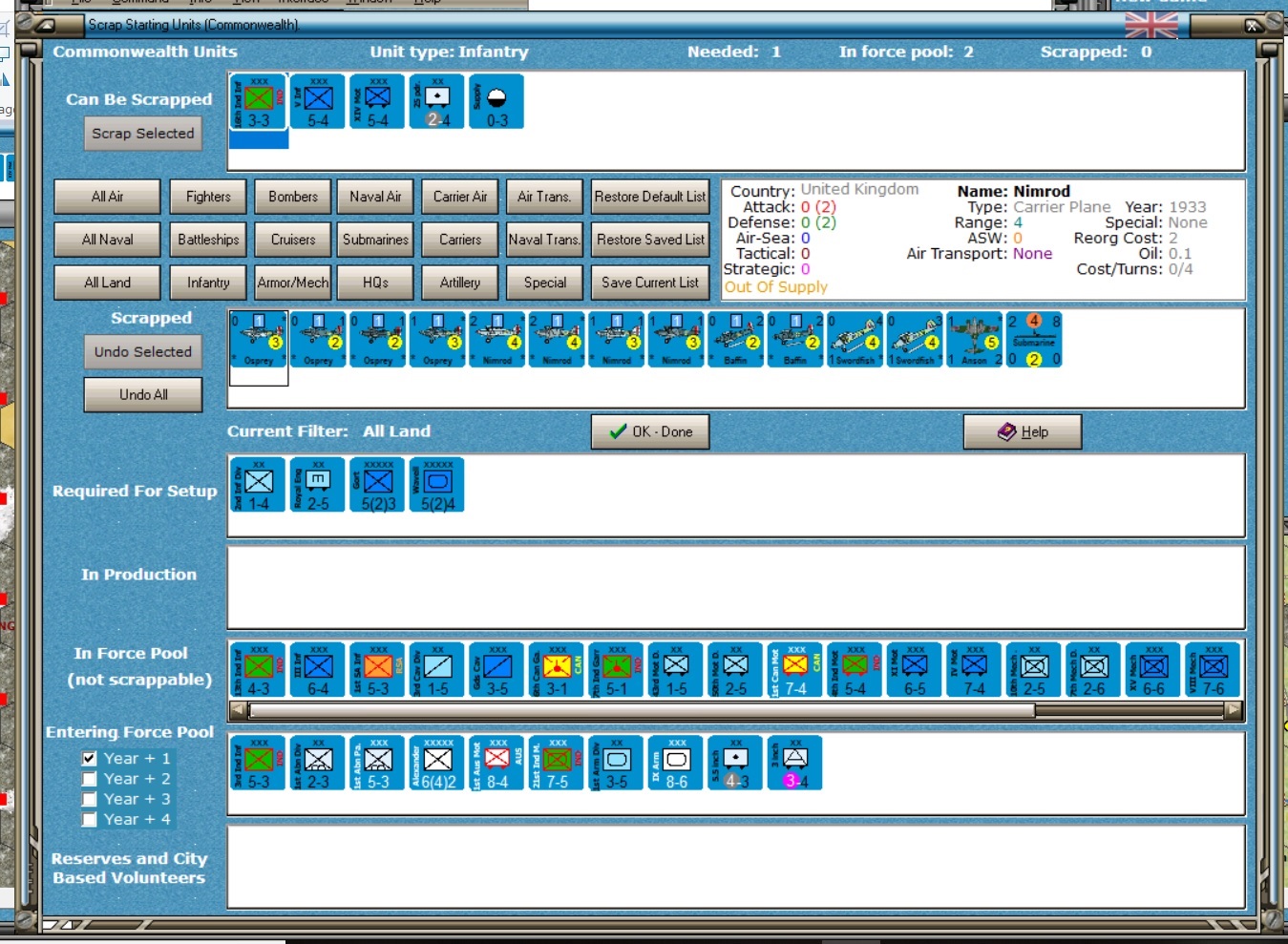Click the force pool scrollbar right arrow

(x=1234, y=710)
